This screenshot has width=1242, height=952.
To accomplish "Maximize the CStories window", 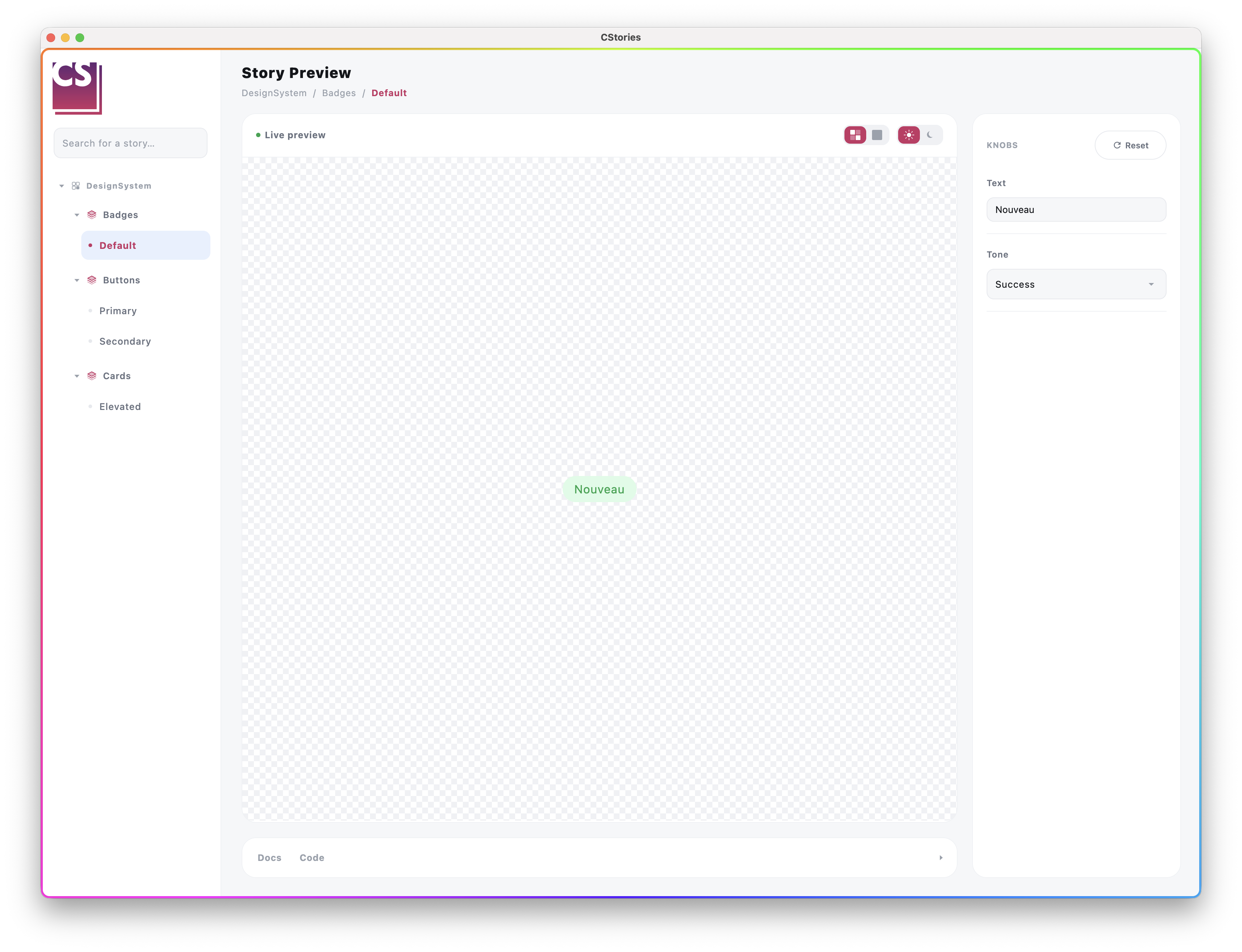I will pyautogui.click(x=80, y=37).
